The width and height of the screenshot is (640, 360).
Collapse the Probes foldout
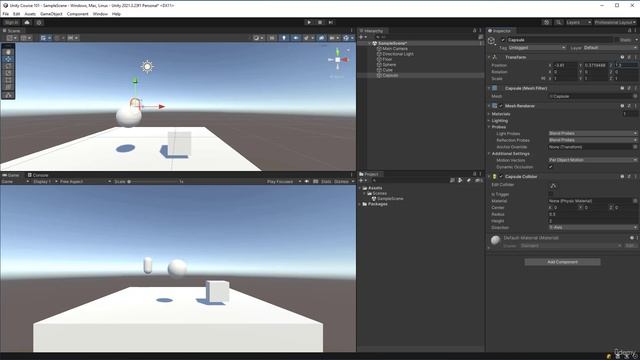pos(489,127)
